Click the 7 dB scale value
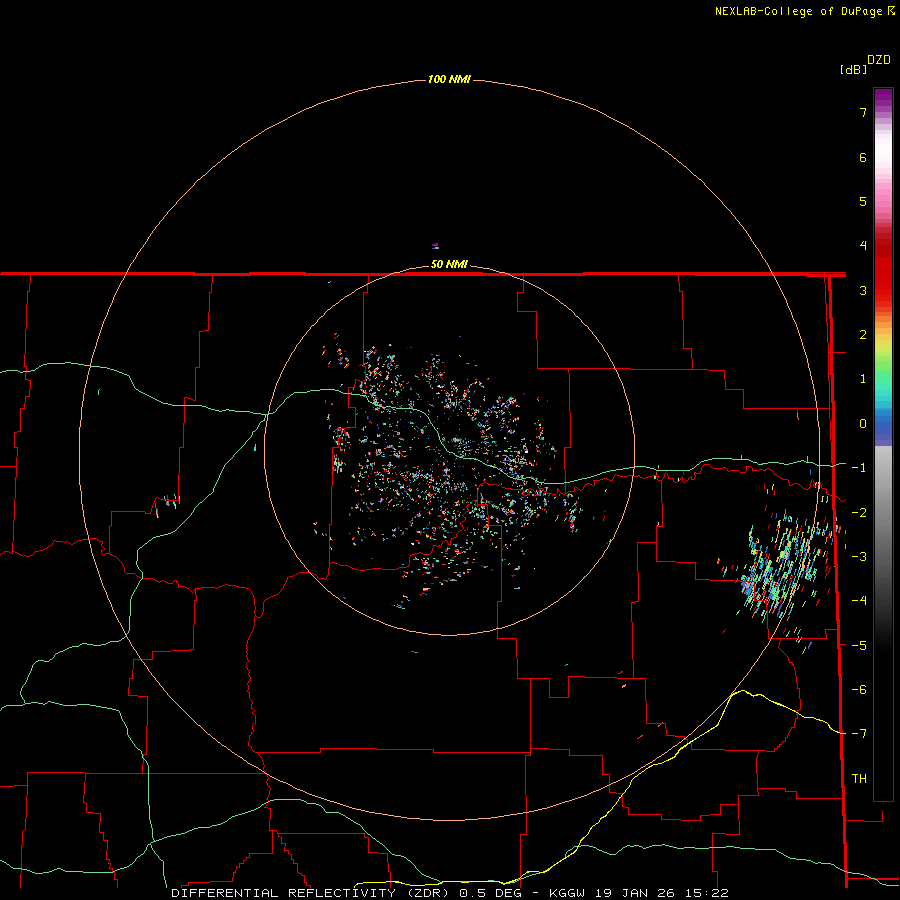 coord(863,112)
